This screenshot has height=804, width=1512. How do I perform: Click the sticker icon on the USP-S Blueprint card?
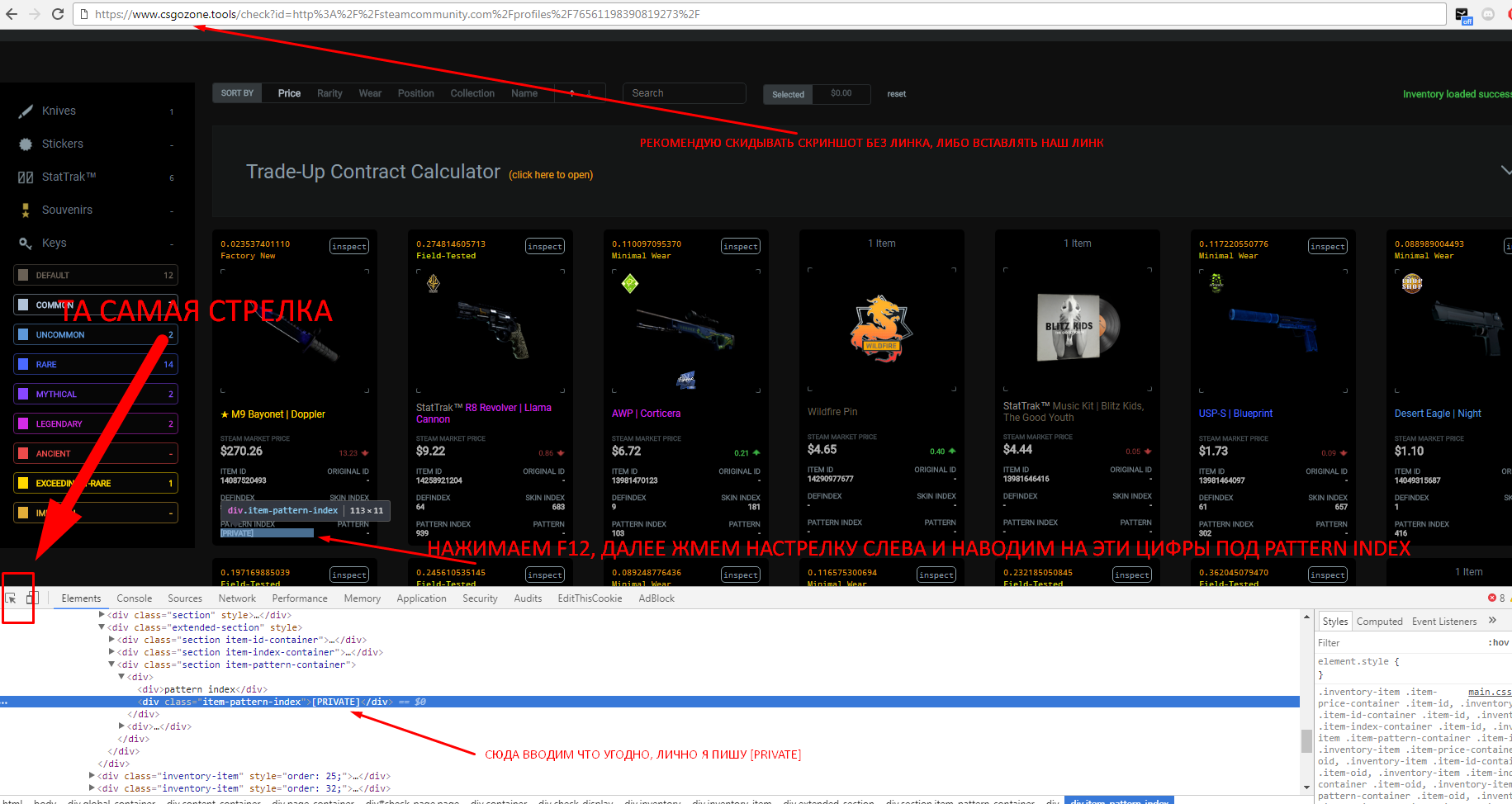pos(1216,283)
